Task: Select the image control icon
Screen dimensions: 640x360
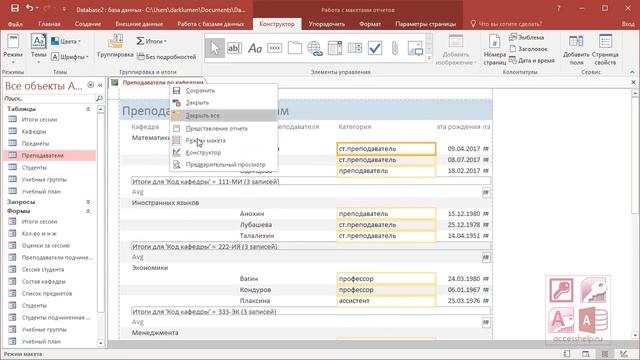Action: [x=415, y=48]
